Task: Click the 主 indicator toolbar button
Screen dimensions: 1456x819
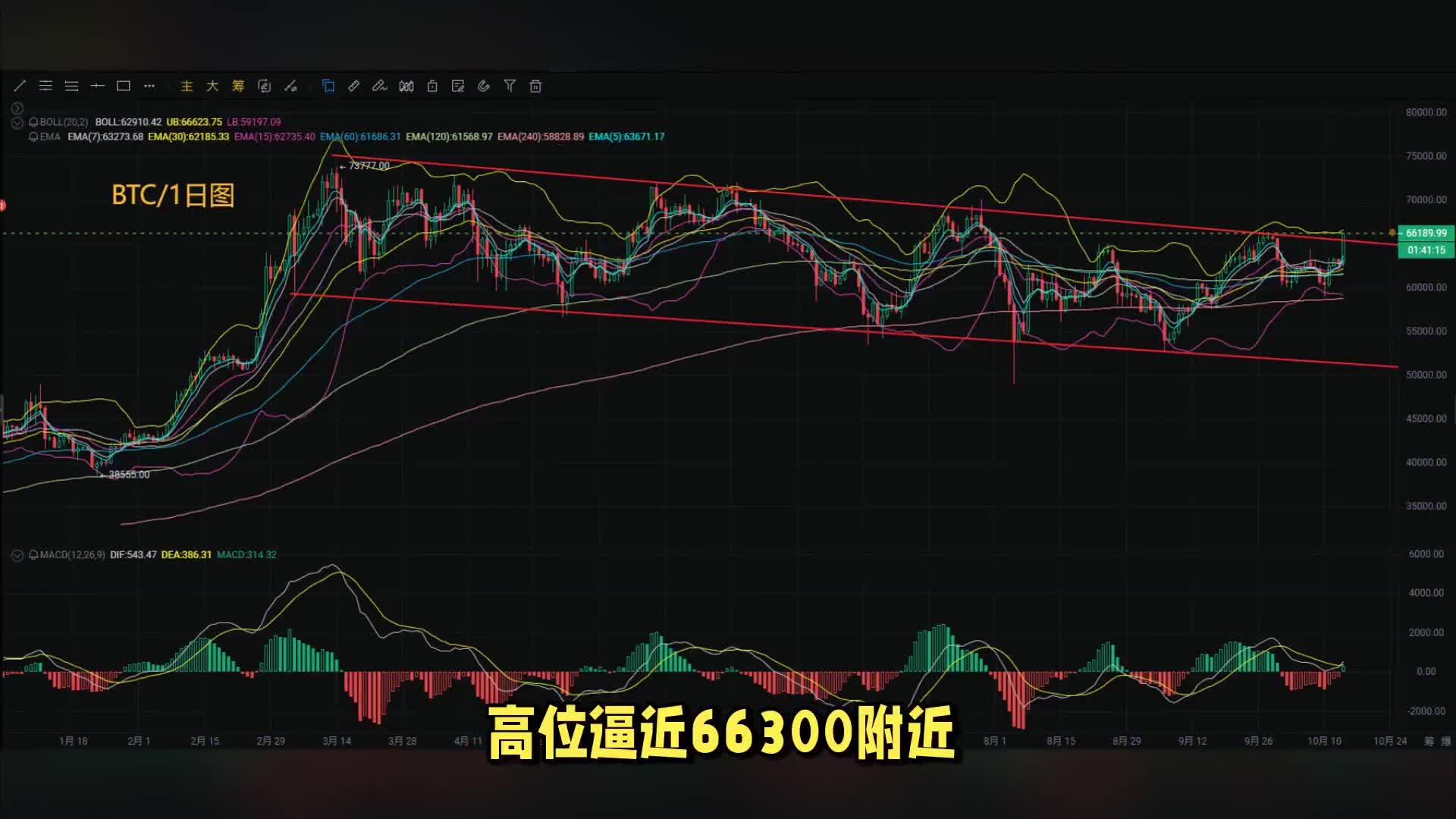Action: 187,86
